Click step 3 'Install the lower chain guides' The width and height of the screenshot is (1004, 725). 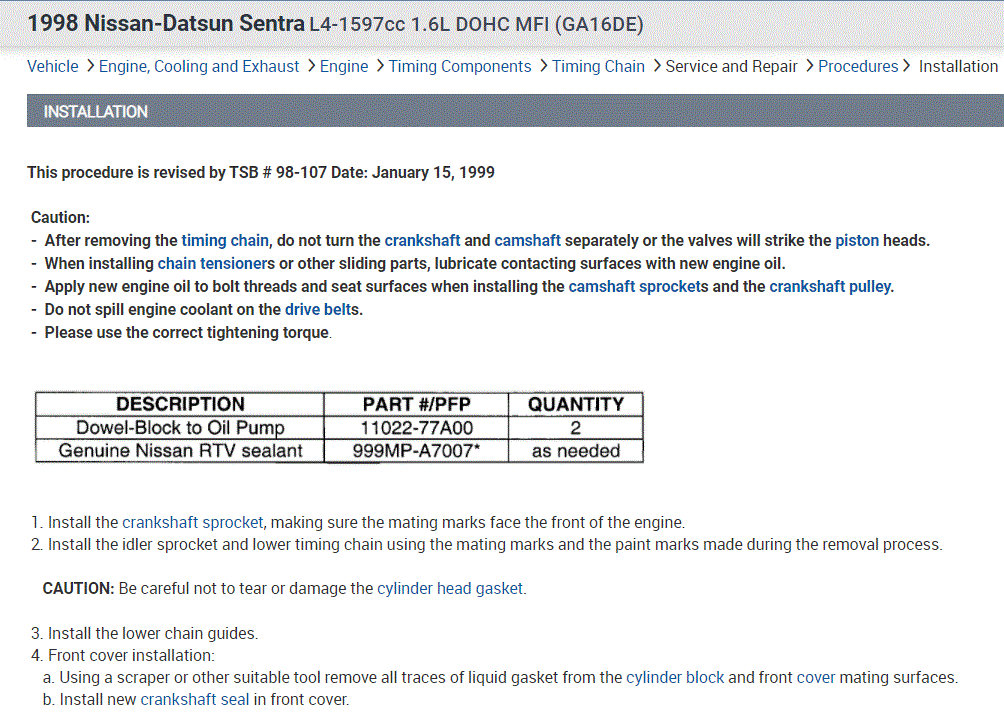(144, 633)
